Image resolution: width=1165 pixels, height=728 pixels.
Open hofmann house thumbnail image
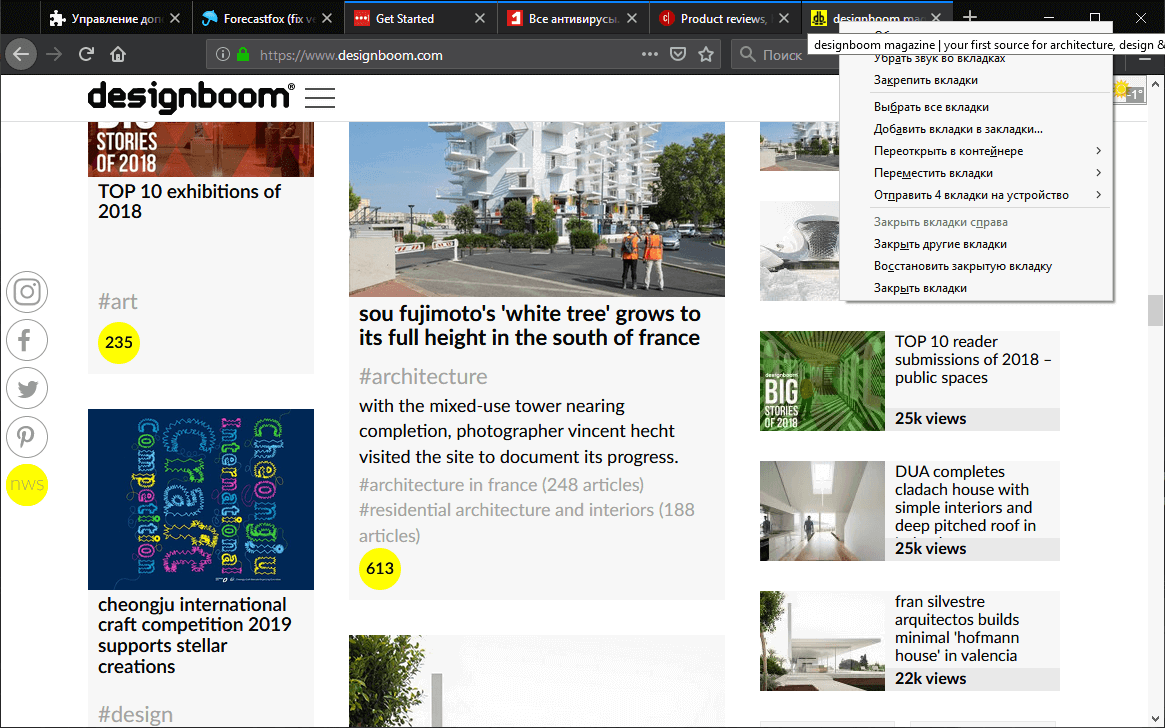click(x=822, y=641)
